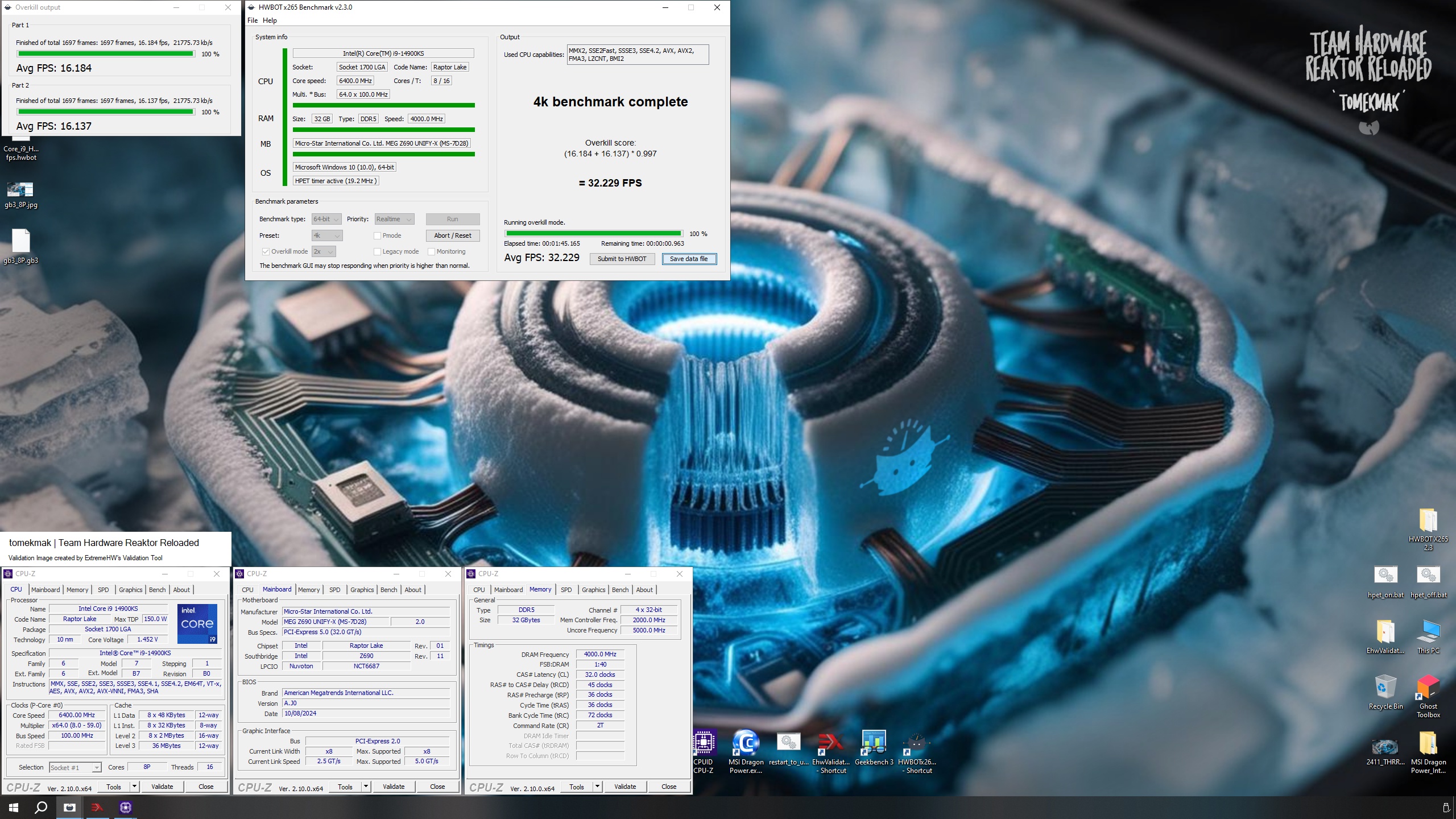The width and height of the screenshot is (1456, 819).
Task: Launch Ghost Toolbox desktop icon
Action: click(1428, 696)
